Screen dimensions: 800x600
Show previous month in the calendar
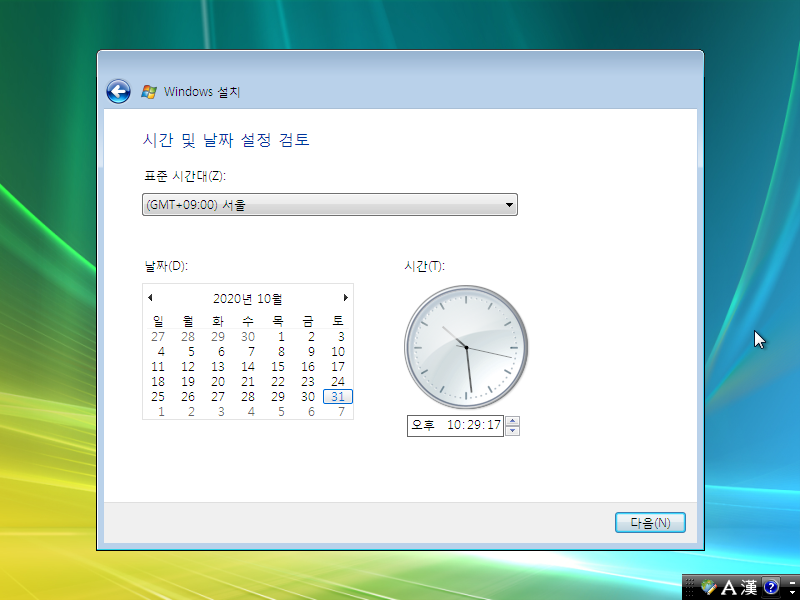click(150, 297)
